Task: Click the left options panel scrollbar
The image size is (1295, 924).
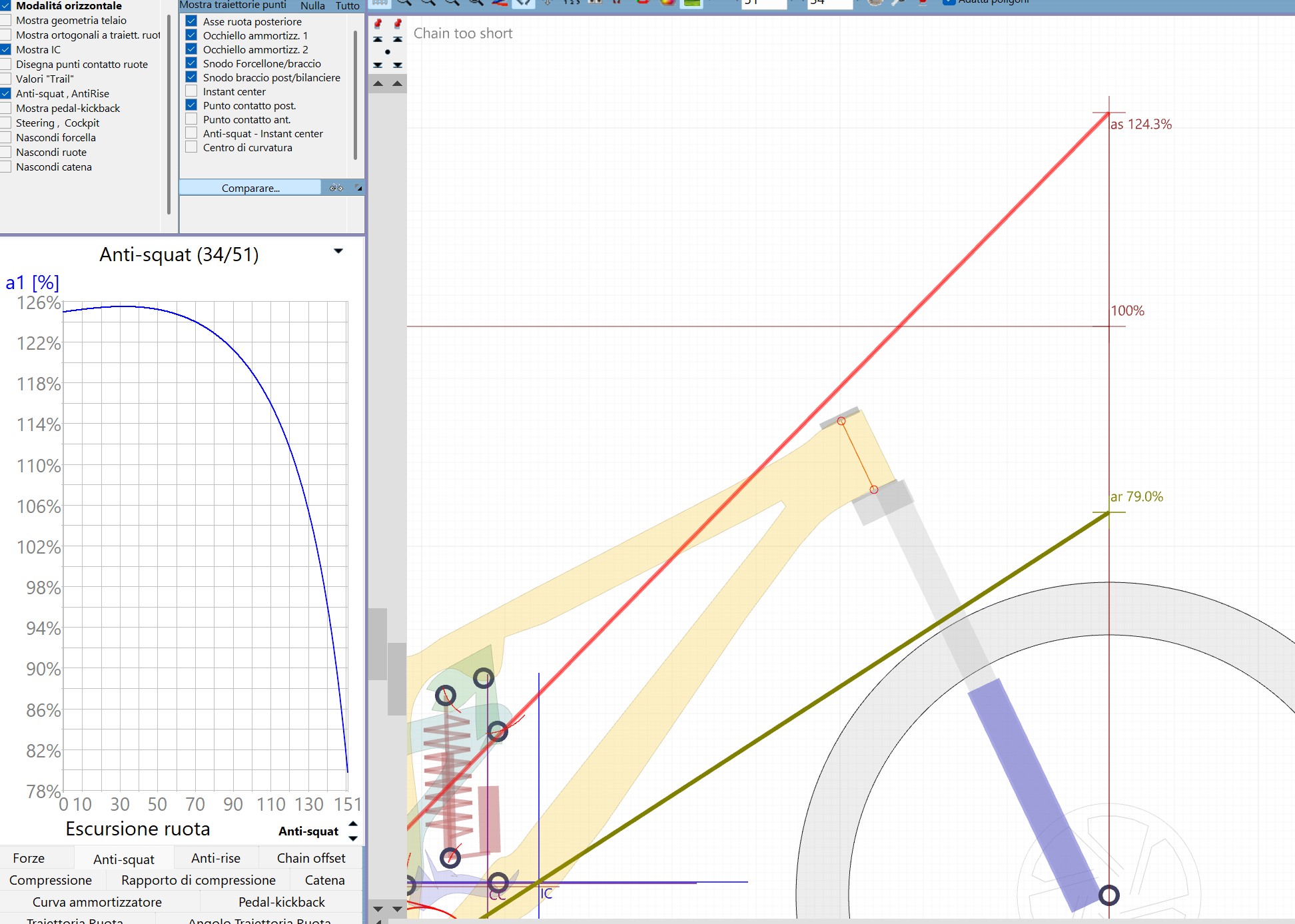Action: click(169, 115)
